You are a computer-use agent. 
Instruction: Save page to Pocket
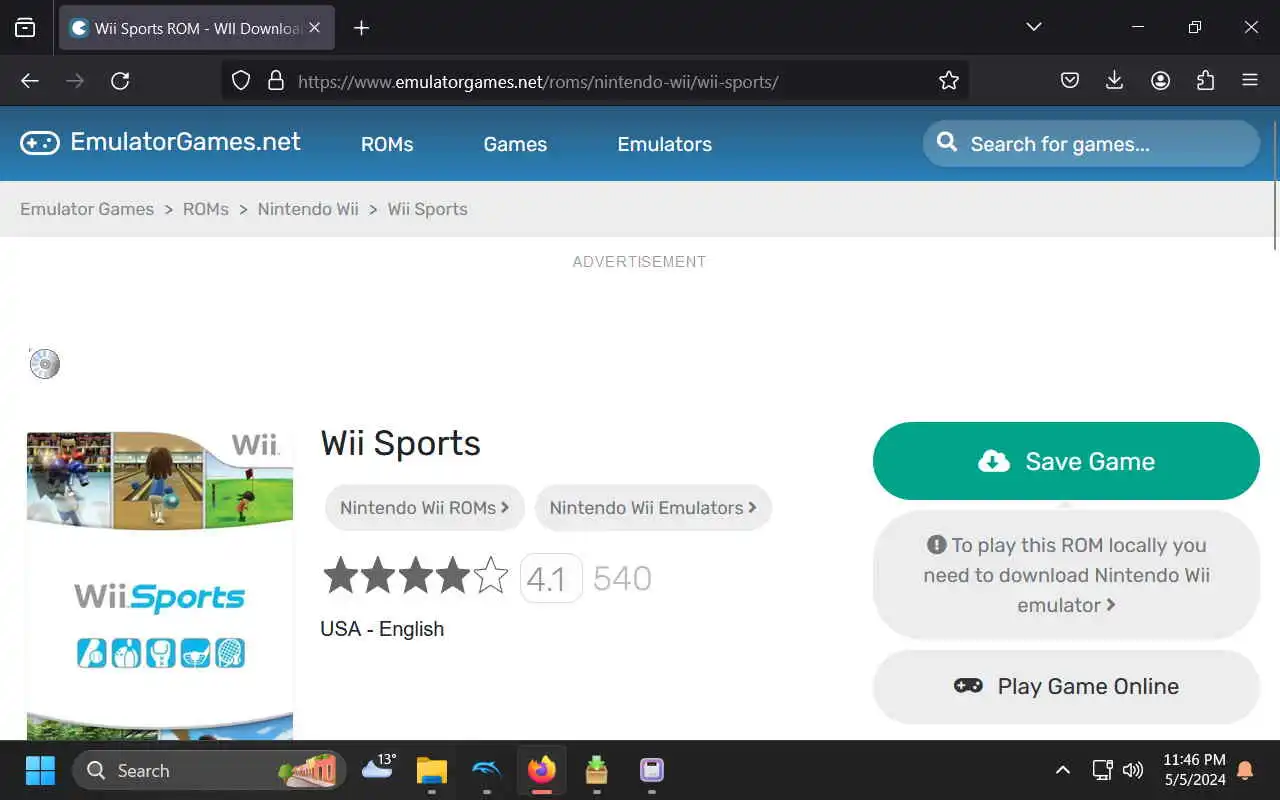coord(1070,81)
